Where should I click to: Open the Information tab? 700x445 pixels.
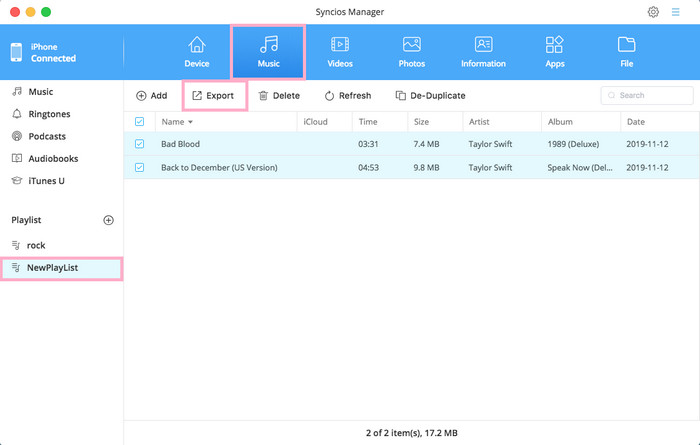pyautogui.click(x=483, y=52)
